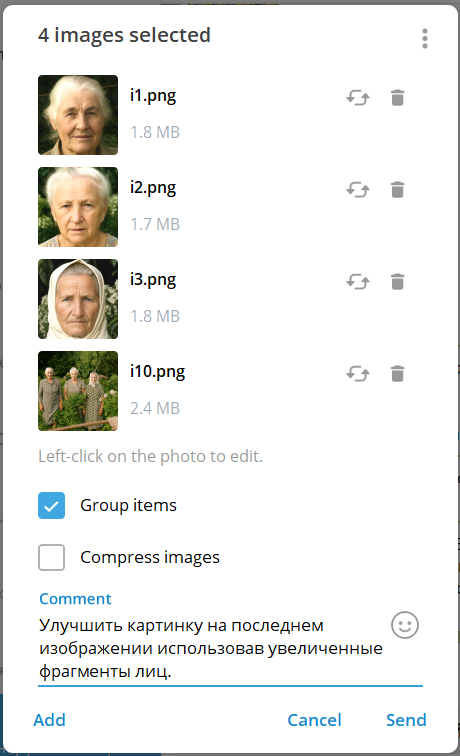Open the i2.png thumbnail for editing
Image resolution: width=460 pixels, height=756 pixels.
[78, 207]
